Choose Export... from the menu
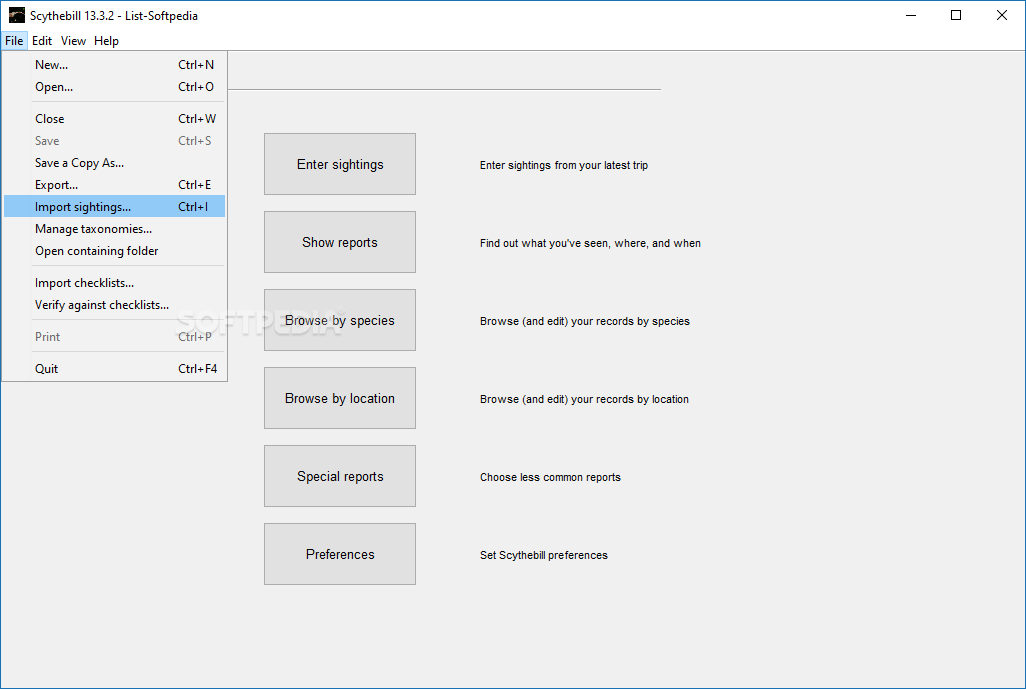The width and height of the screenshot is (1026, 689). [x=115, y=185]
